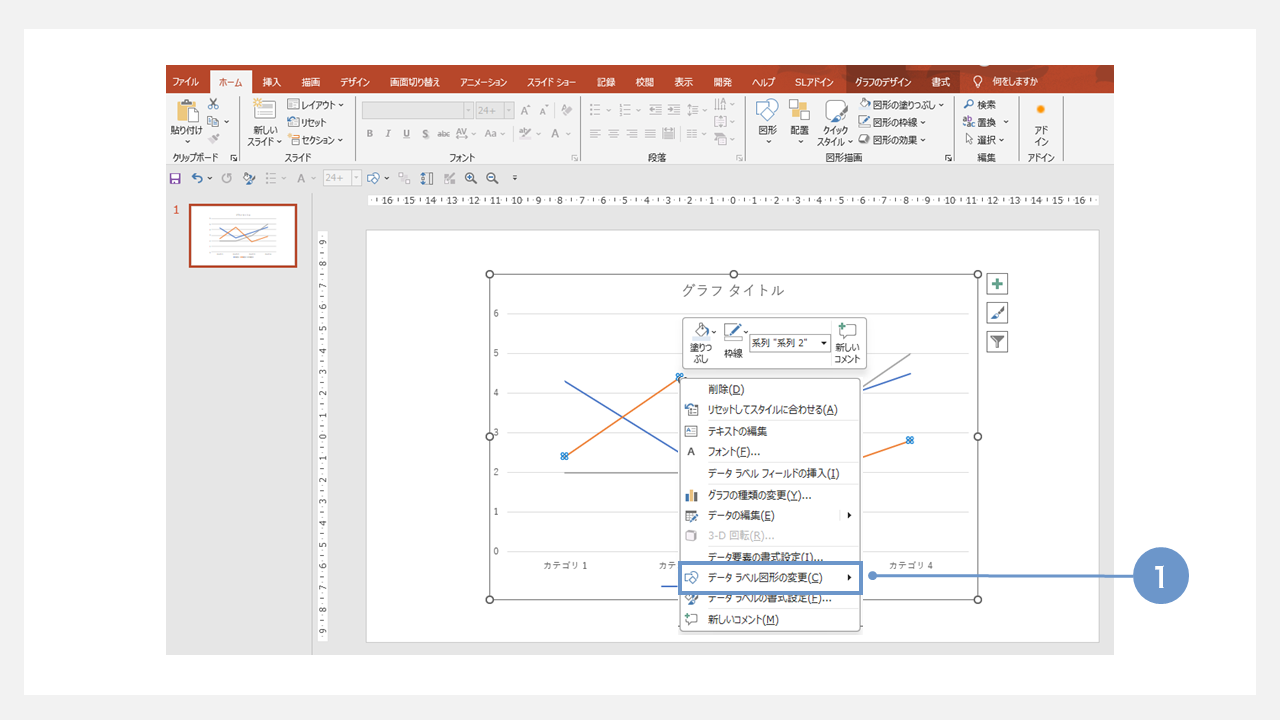The image size is (1280, 720).
Task: Open the ribbon font name dropdown arrow
Action: tap(468, 110)
